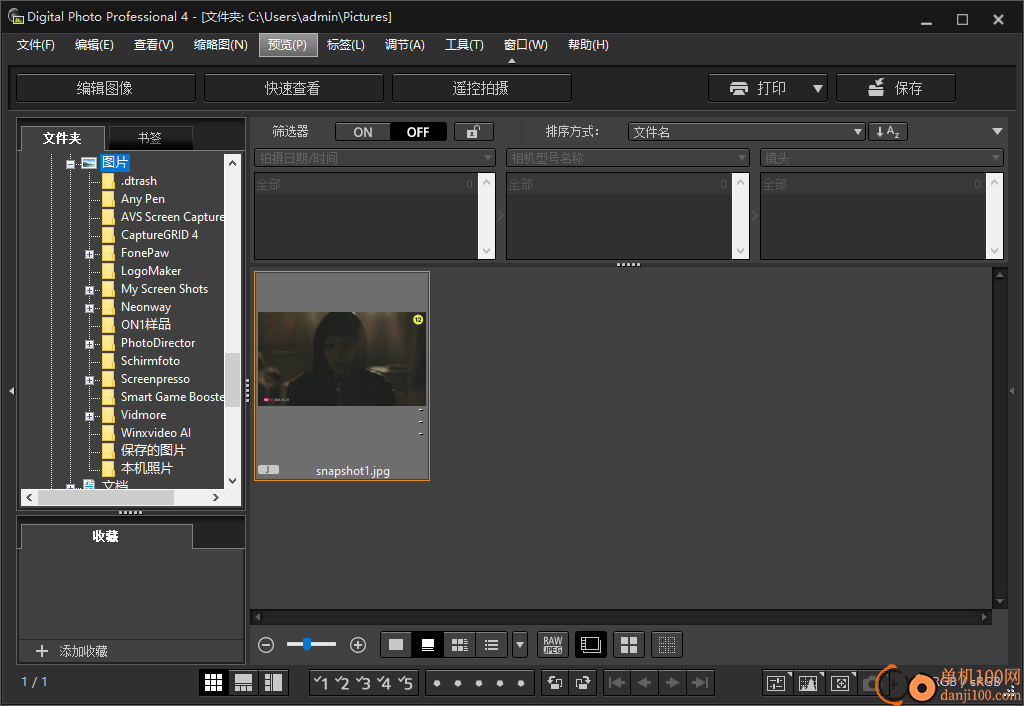Set fifth rating dot
Image resolution: width=1024 pixels, height=706 pixels.
(x=520, y=684)
